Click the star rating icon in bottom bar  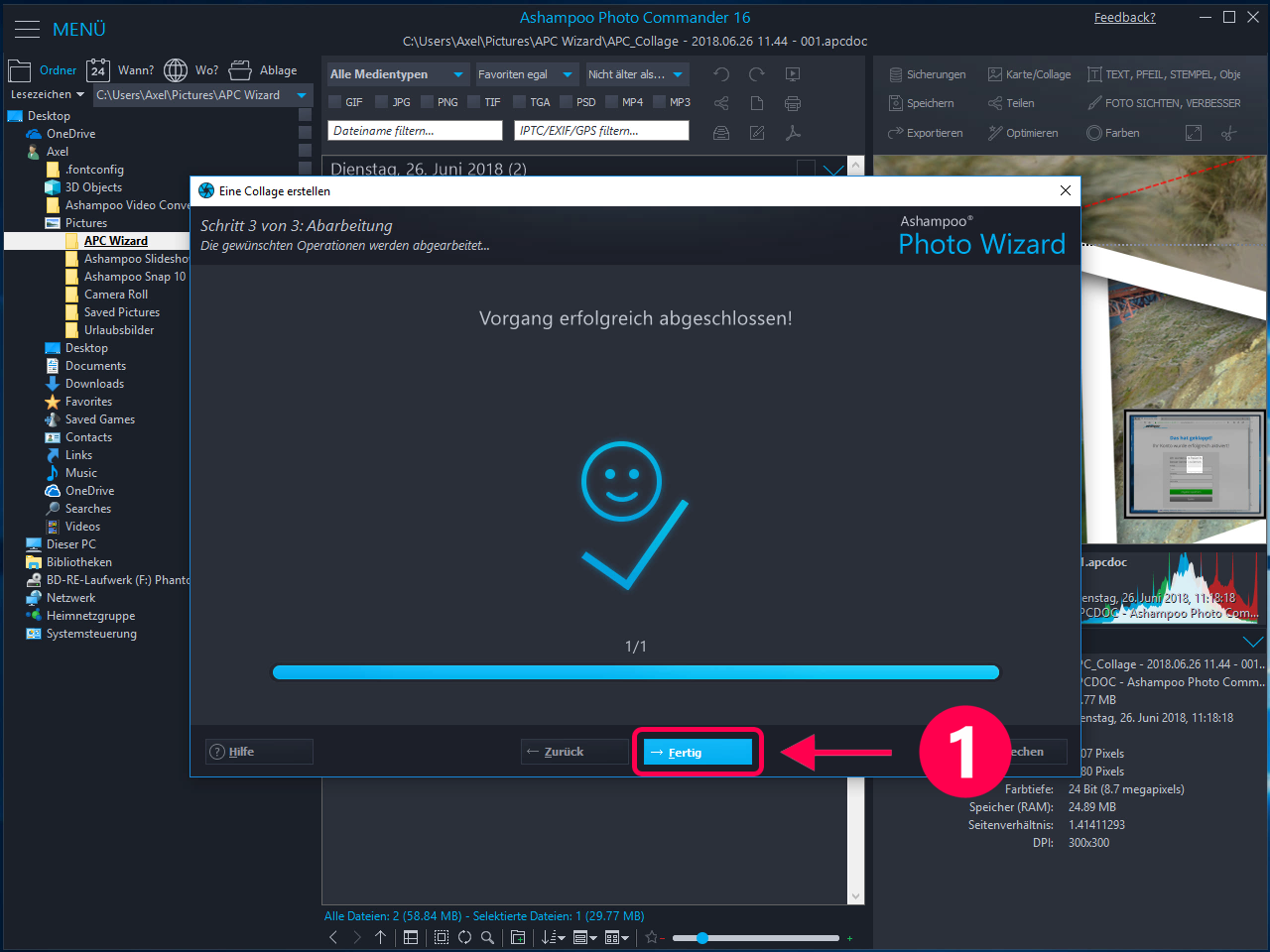[x=652, y=937]
